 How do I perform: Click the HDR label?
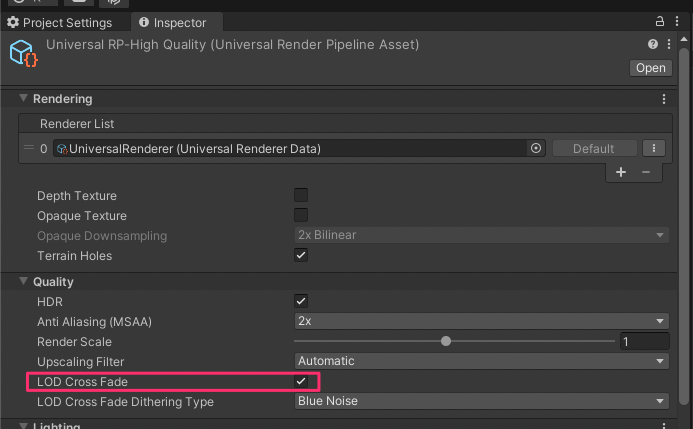[x=50, y=302]
